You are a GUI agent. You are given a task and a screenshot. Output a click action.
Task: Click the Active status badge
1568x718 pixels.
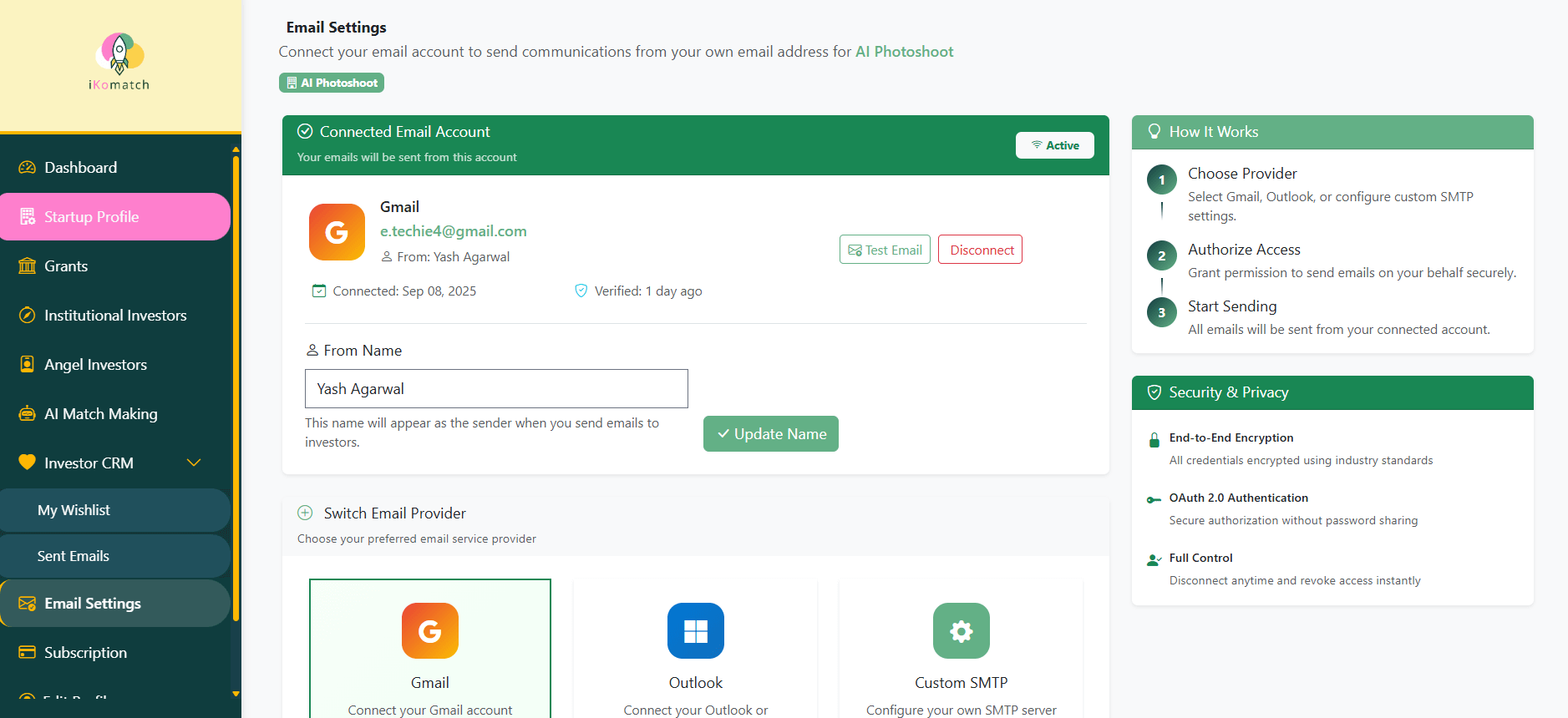pos(1055,145)
